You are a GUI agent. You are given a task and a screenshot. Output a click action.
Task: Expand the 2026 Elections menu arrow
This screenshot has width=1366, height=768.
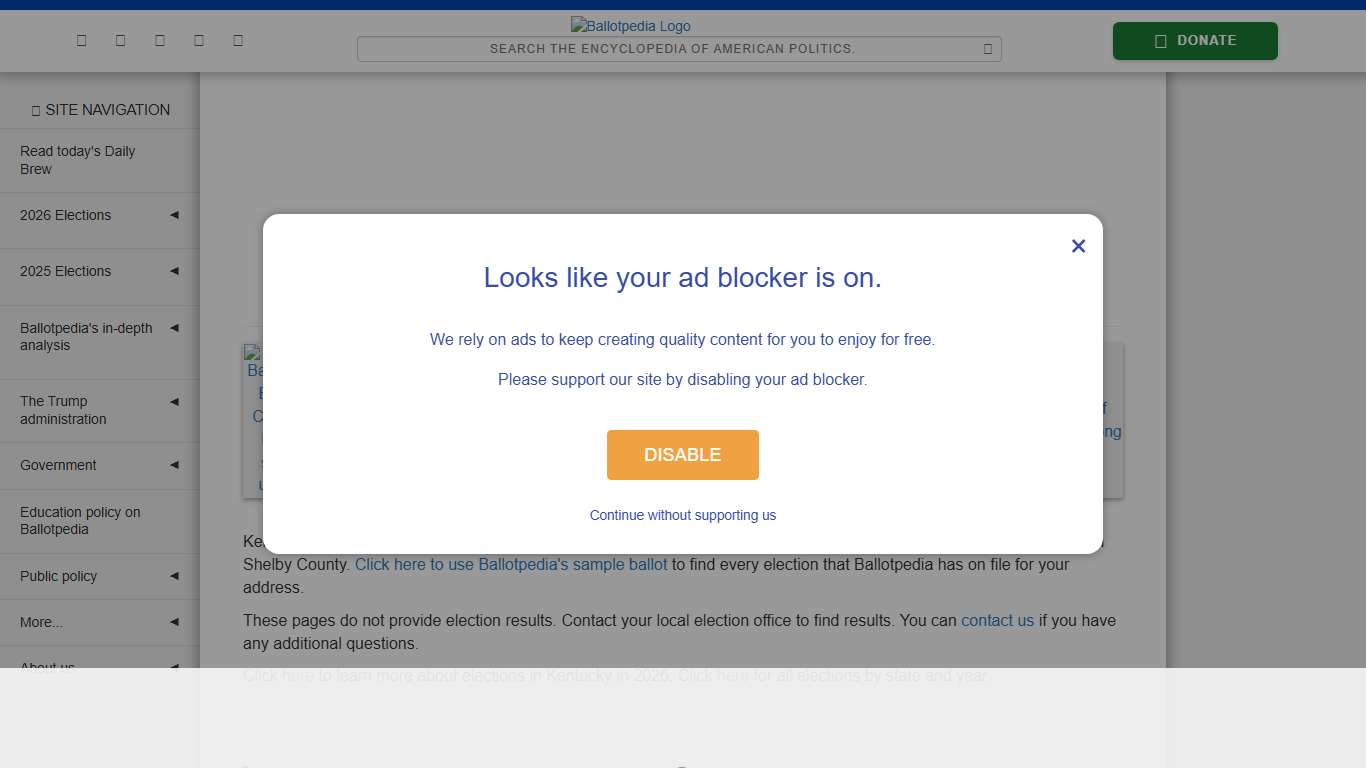[174, 215]
